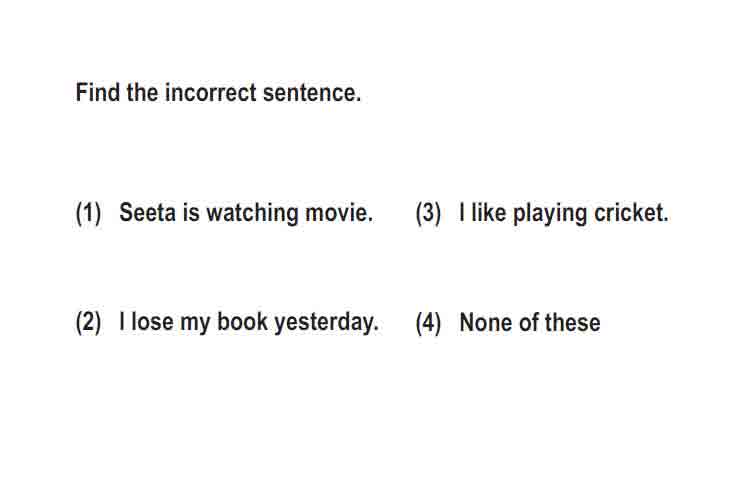Click the word 'None' in option four
This screenshot has width=750, height=500.
click(x=486, y=322)
